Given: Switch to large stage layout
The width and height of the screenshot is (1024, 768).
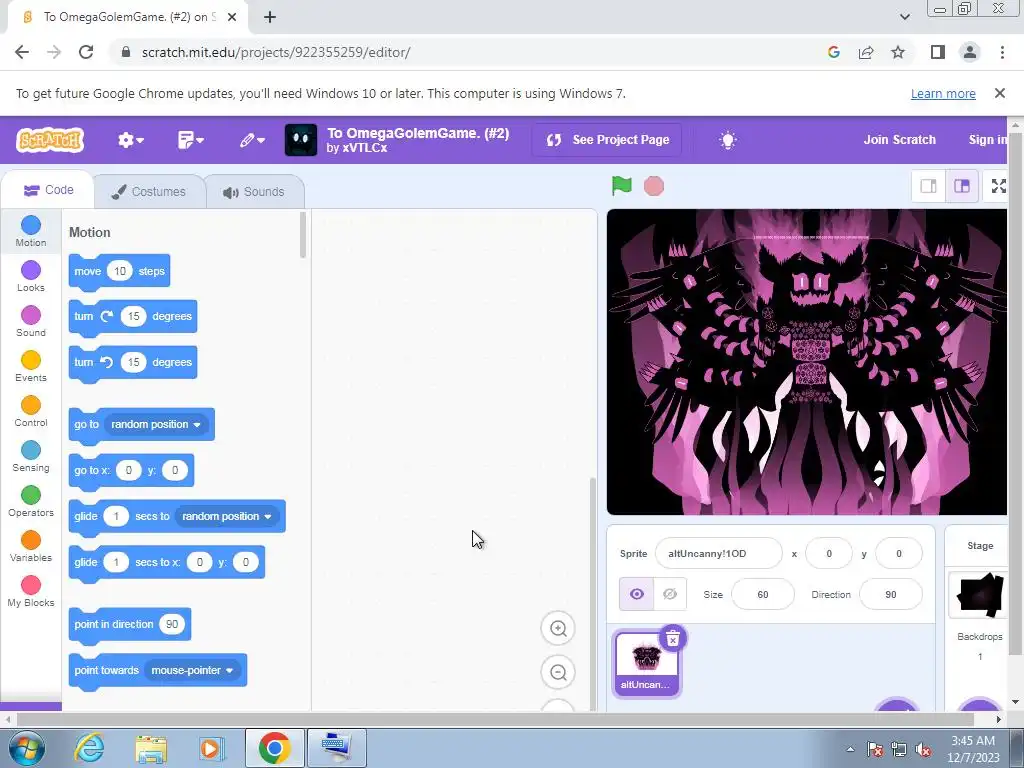Looking at the screenshot, I should coord(962,186).
